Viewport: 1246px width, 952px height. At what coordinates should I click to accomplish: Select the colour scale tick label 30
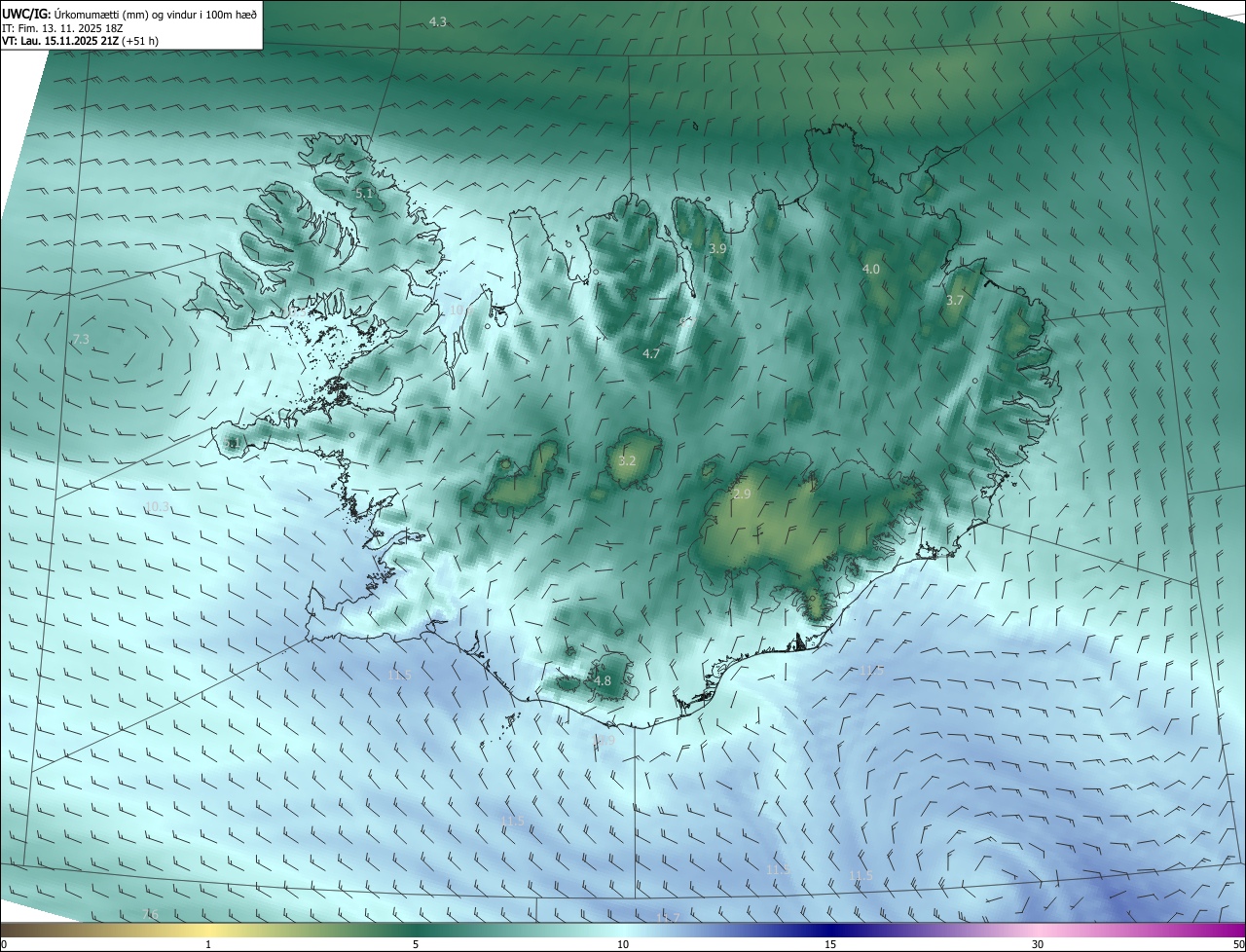tap(1038, 944)
